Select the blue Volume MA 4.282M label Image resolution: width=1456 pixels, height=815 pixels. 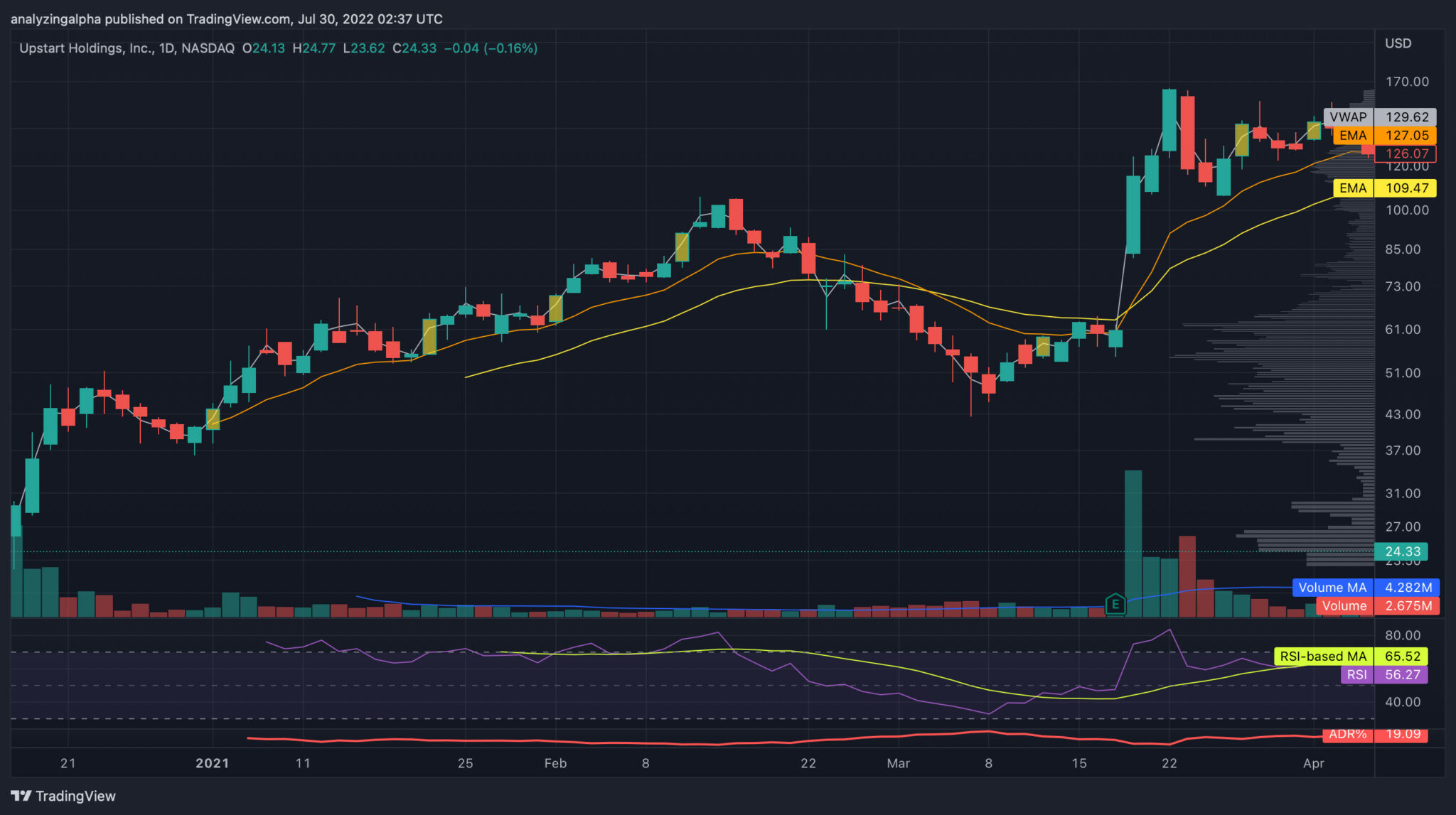click(1366, 588)
